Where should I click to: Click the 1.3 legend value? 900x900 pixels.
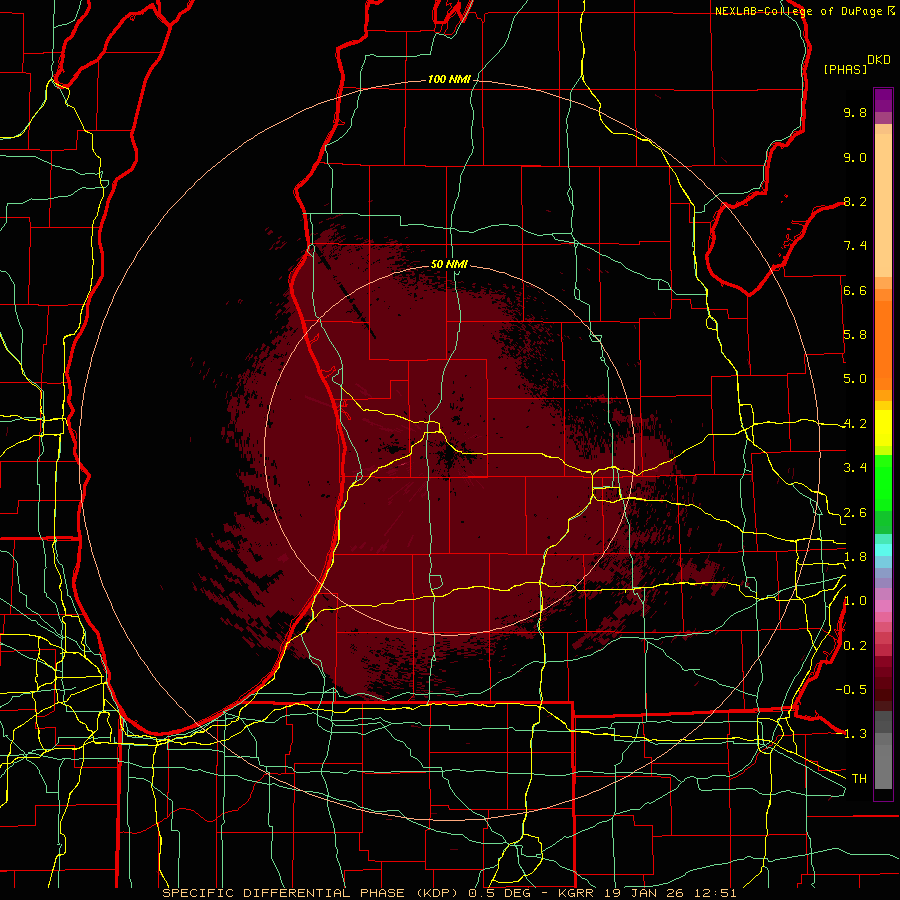coord(855,734)
